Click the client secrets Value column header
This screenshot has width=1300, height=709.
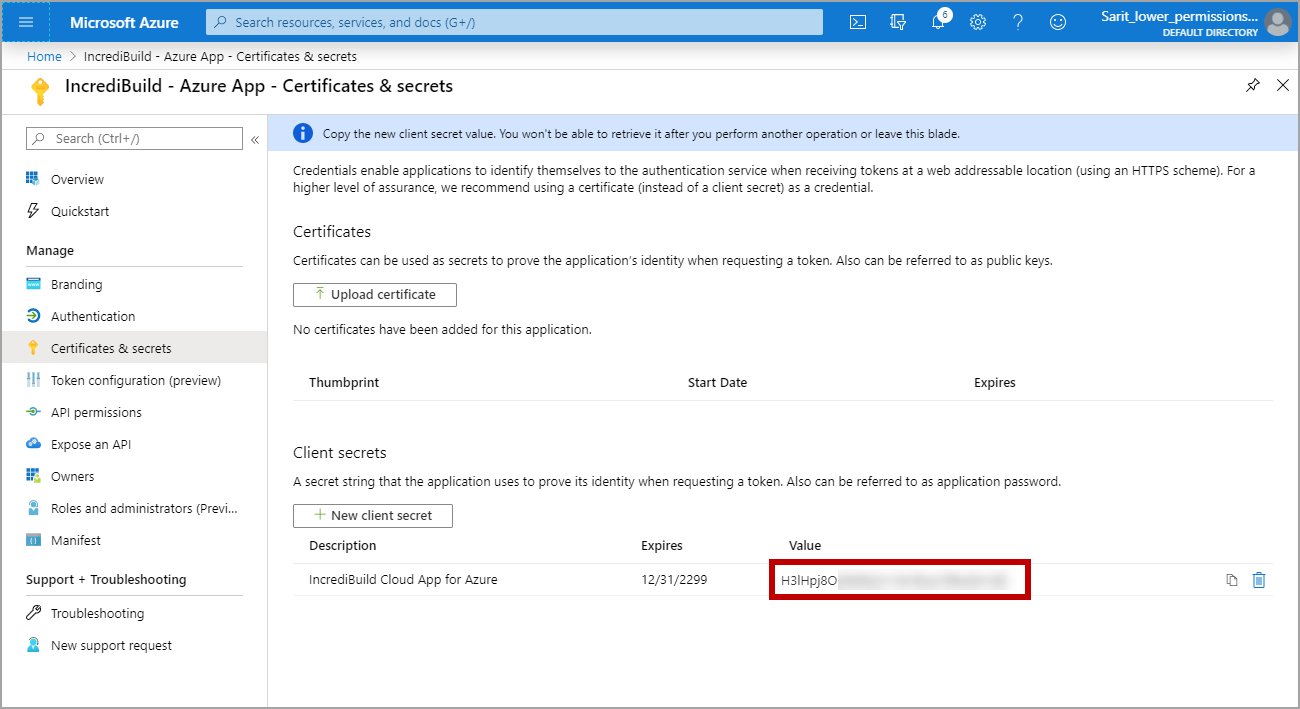pyautogui.click(x=805, y=545)
